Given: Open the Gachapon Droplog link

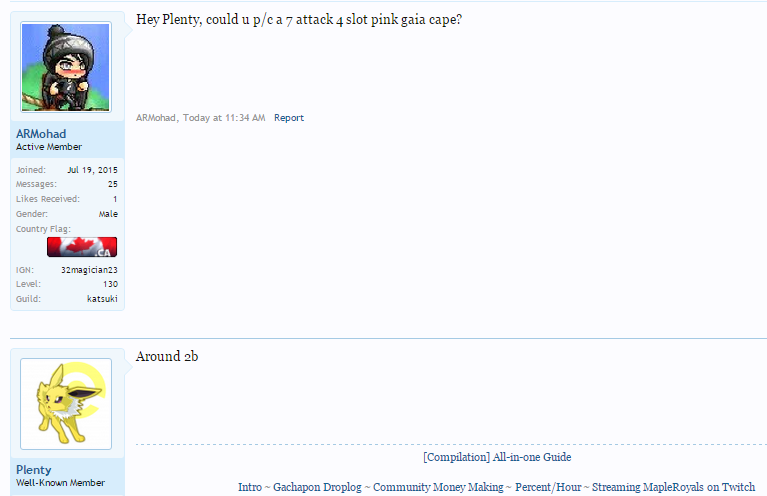Looking at the screenshot, I should coord(317,487).
